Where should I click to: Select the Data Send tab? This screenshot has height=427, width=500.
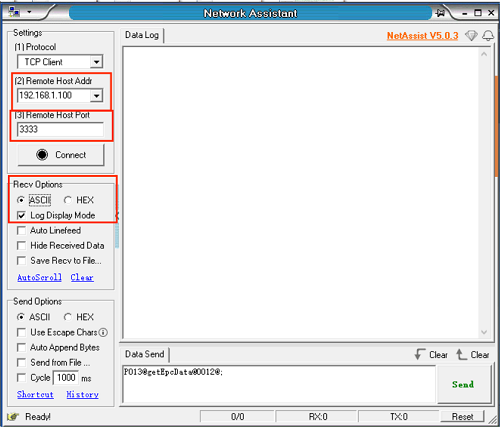(144, 354)
